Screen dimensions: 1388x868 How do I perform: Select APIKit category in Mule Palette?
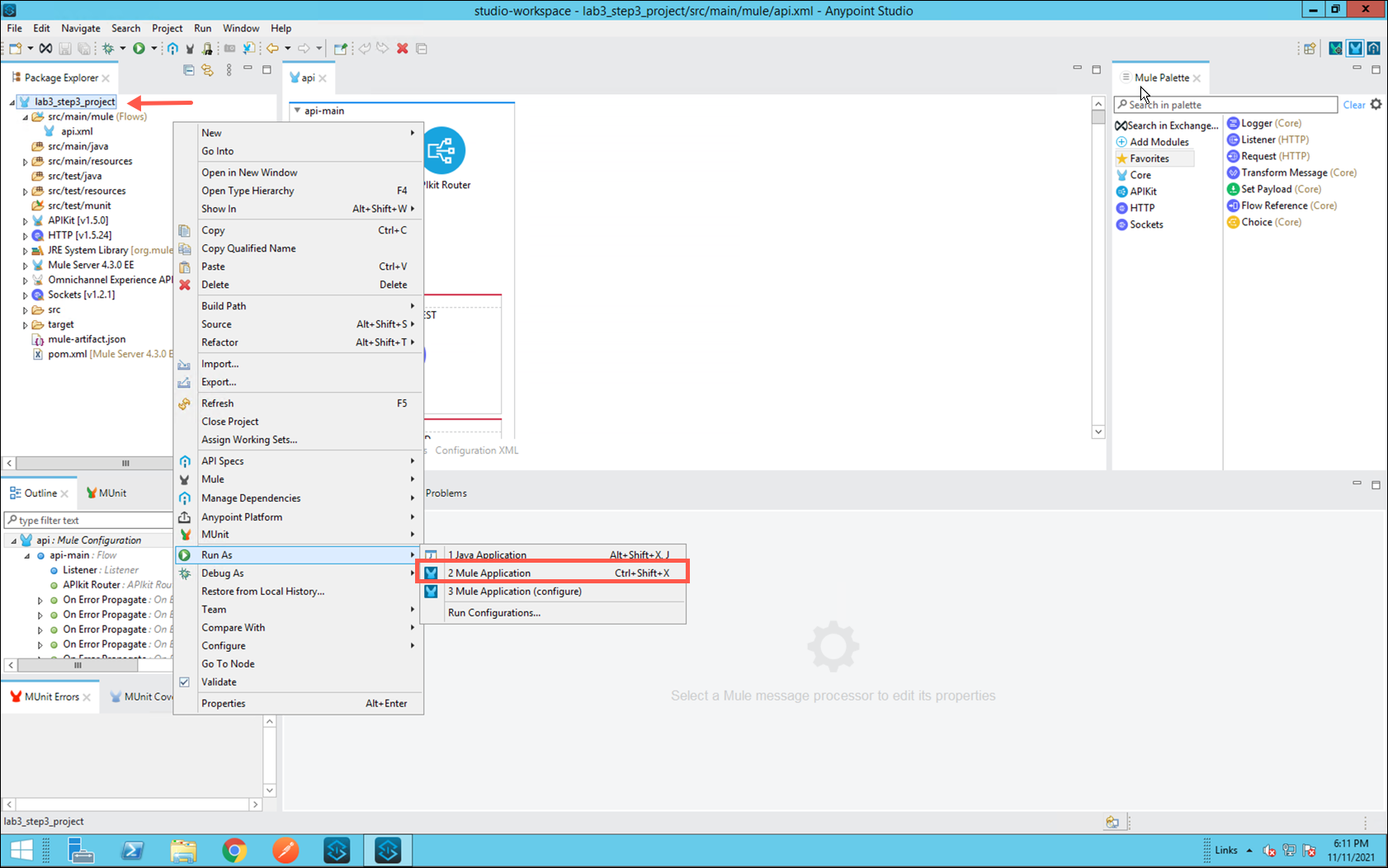[1136, 191]
